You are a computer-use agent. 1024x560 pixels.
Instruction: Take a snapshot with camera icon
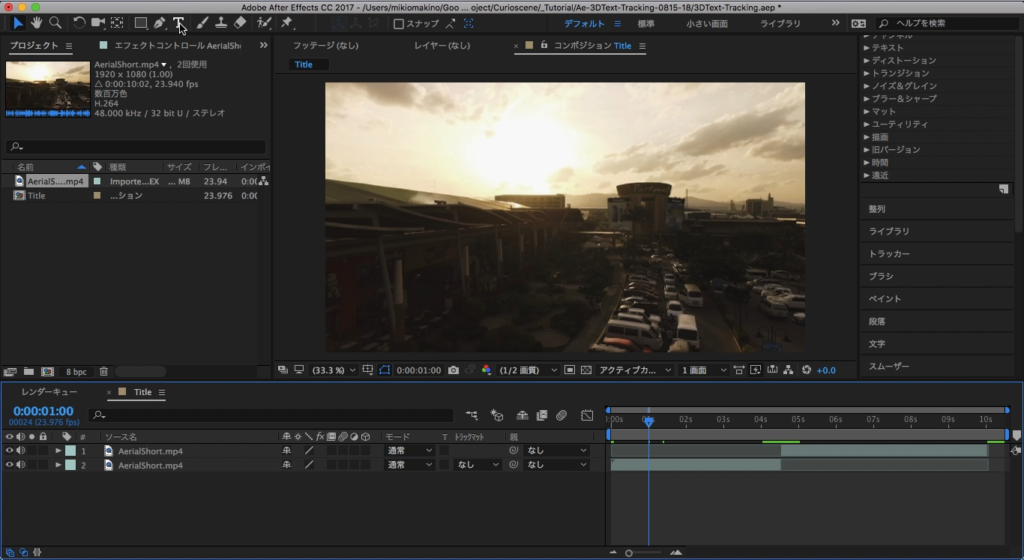pyautogui.click(x=453, y=370)
